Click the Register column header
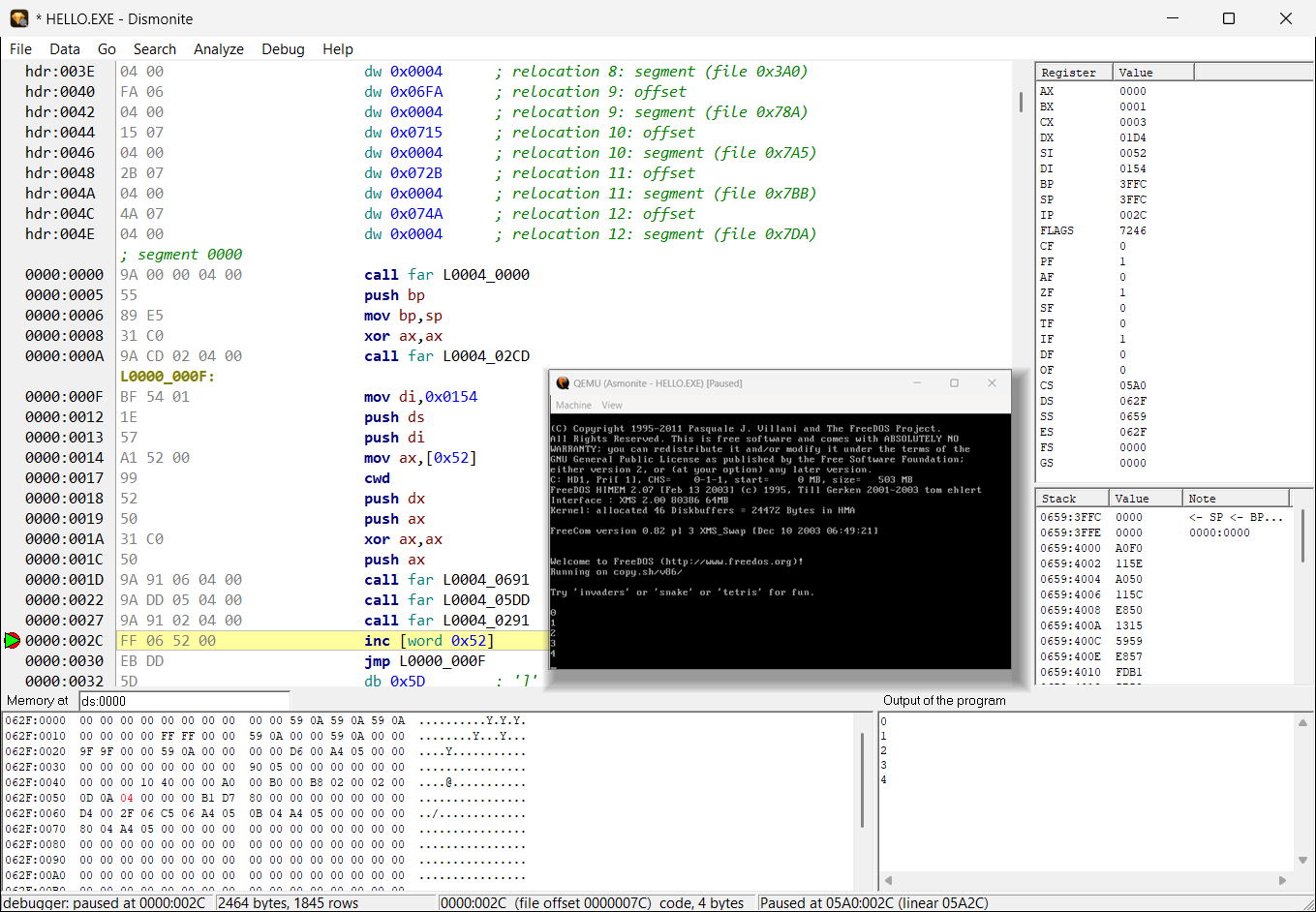 click(x=1075, y=73)
